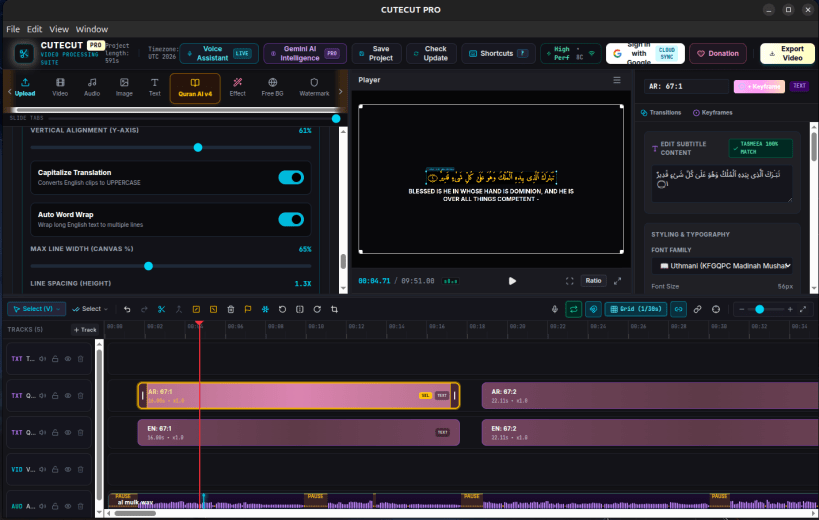Click the Check Update button
This screenshot has width=819, height=520.
(x=431, y=53)
